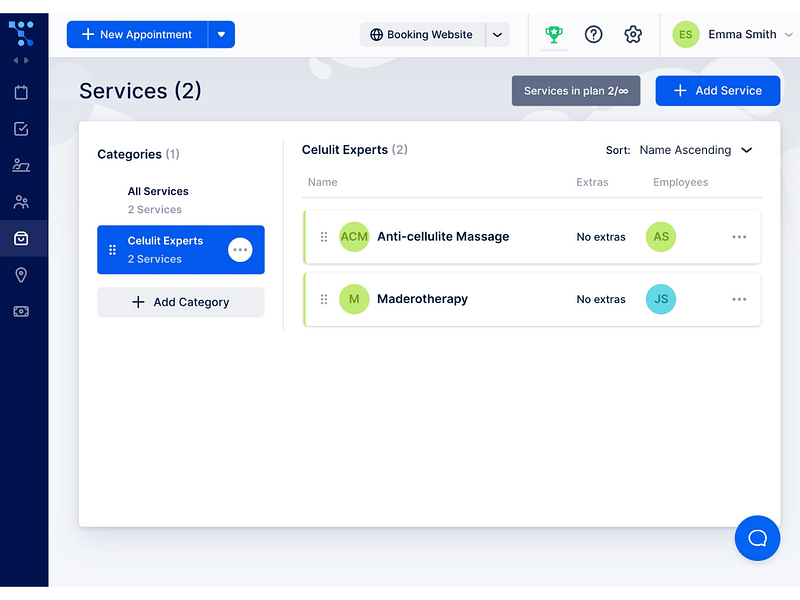Click the Celulit Experts (2) list heading

tap(355, 149)
